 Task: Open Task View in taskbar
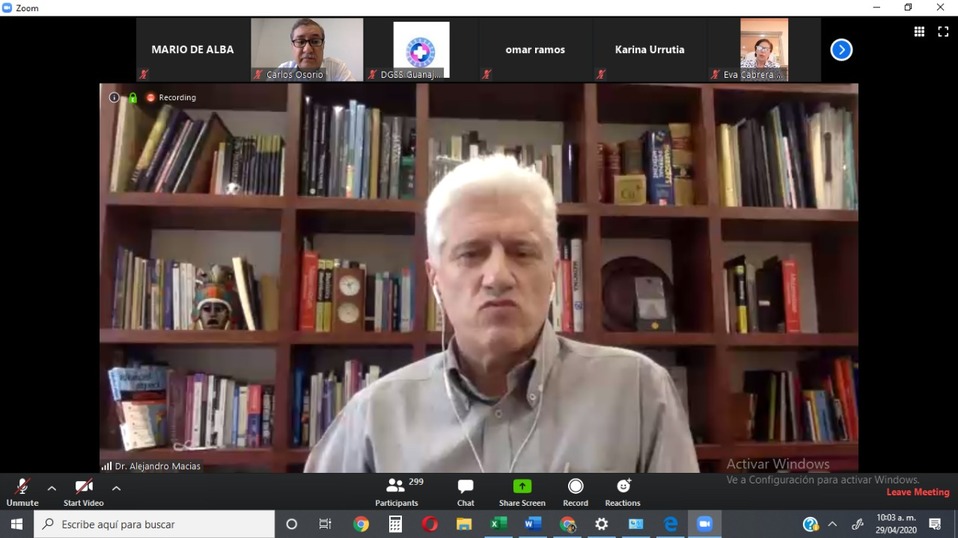tap(325, 524)
